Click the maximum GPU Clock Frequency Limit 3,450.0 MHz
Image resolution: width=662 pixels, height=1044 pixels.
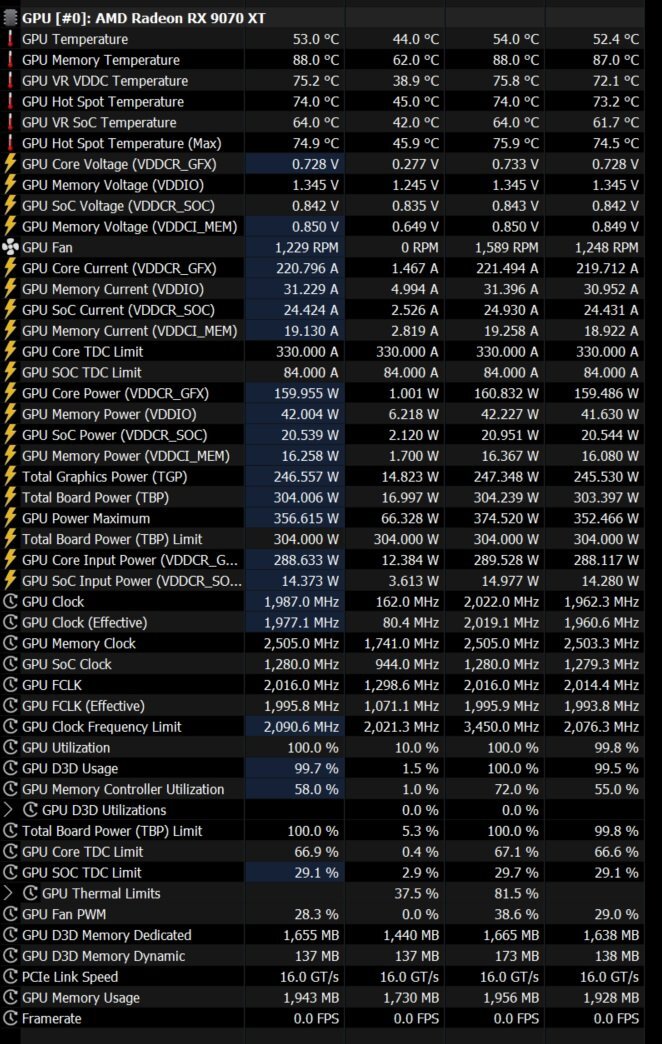(x=501, y=727)
